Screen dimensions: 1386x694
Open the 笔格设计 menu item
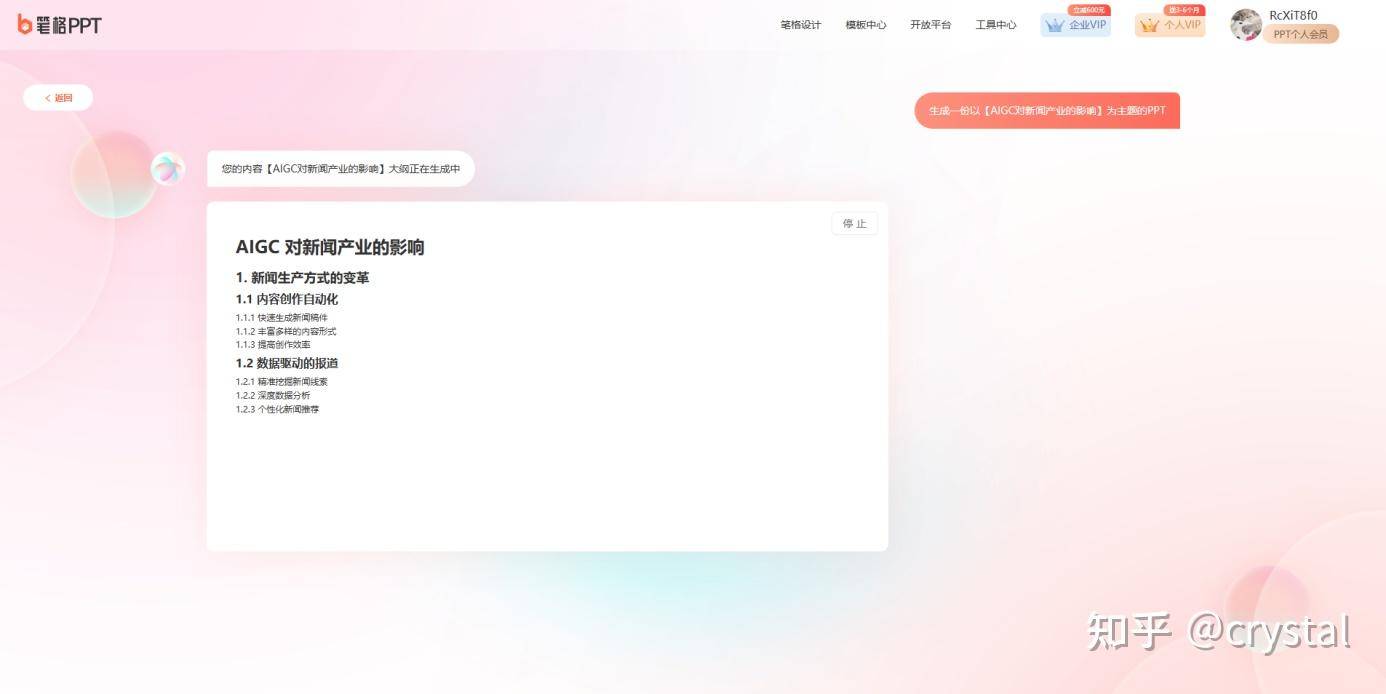[x=800, y=25]
